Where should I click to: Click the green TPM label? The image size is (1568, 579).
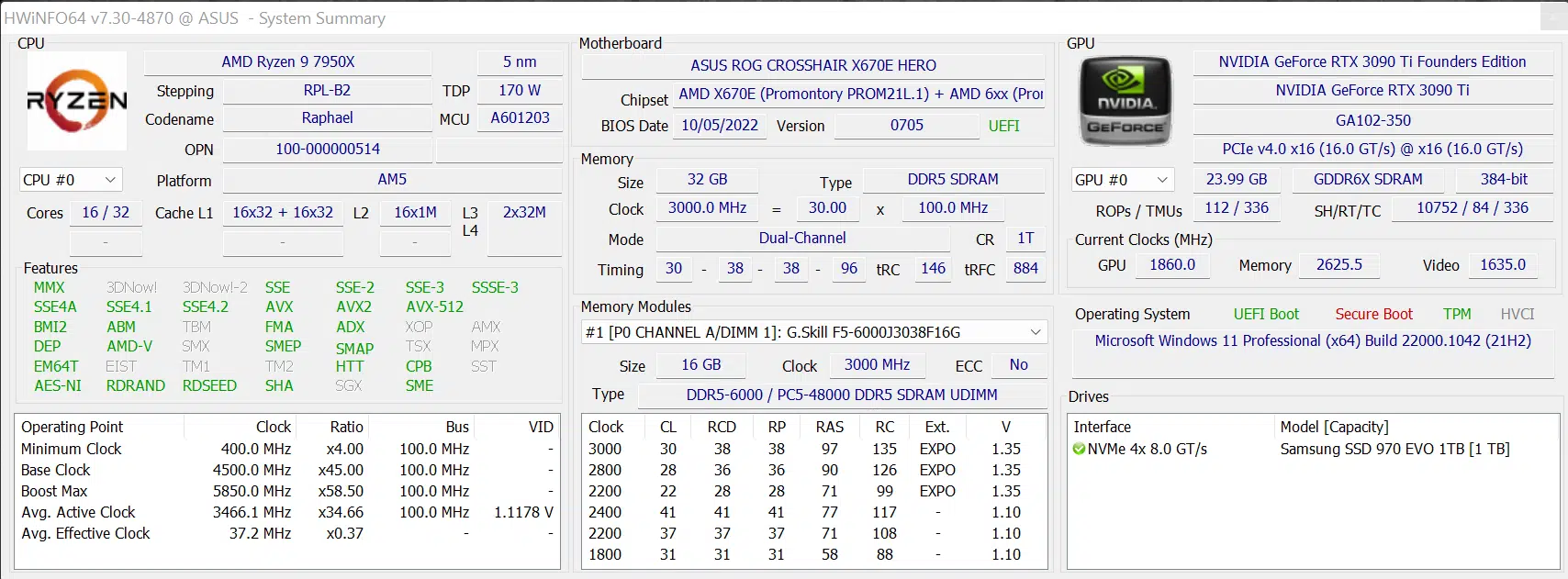1457,315
